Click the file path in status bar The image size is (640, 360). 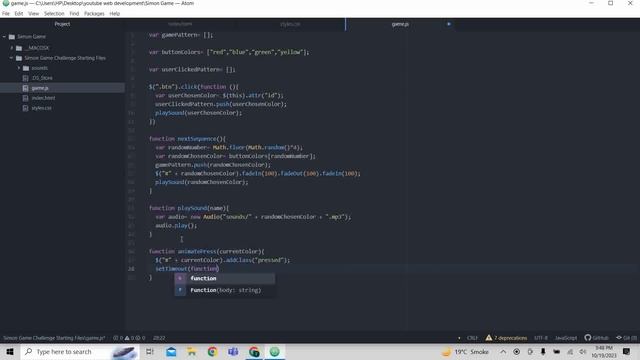pyautogui.click(x=54, y=338)
